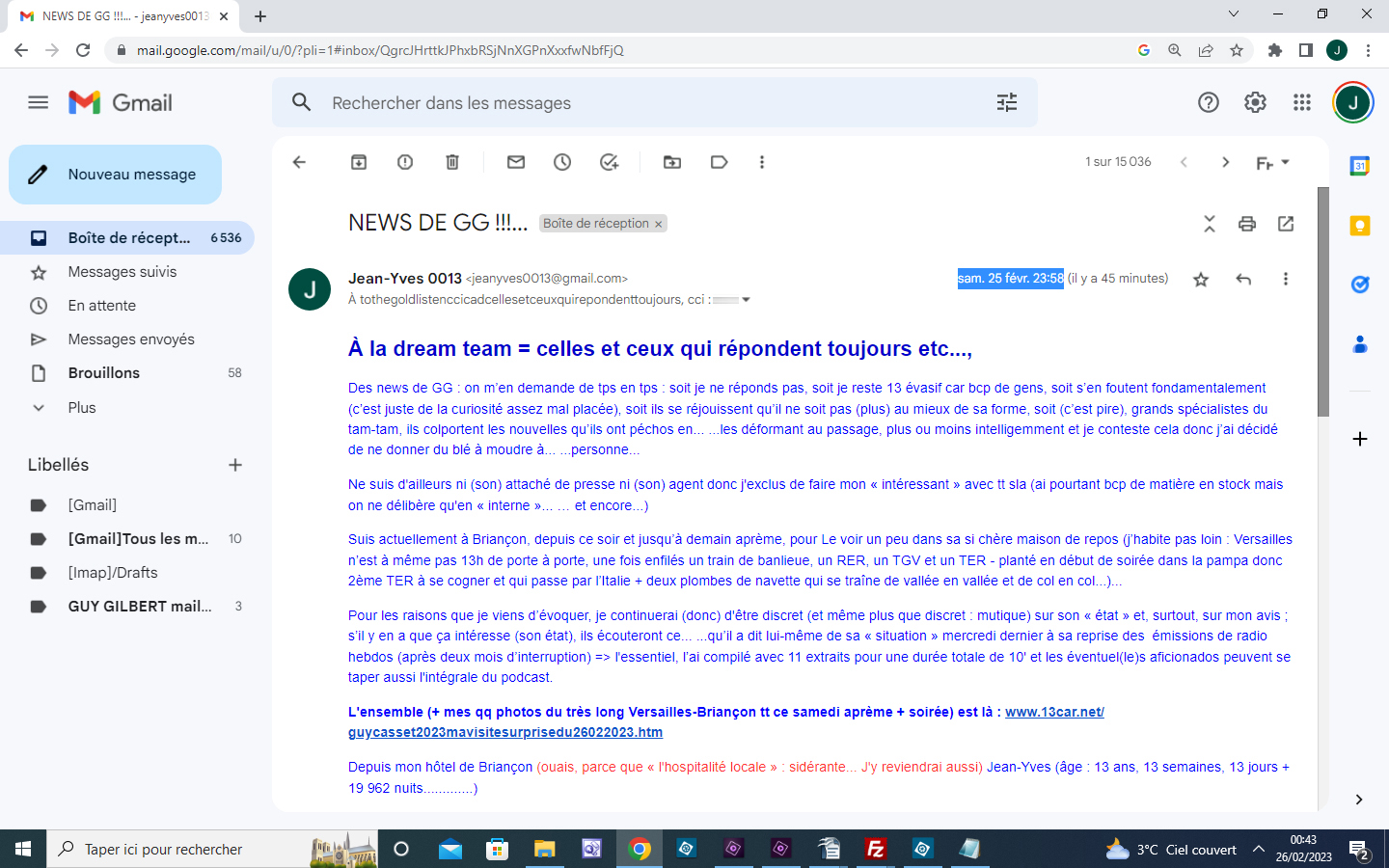This screenshot has height=868, width=1389.
Task: Click the Gmail logo
Action: point(121,102)
